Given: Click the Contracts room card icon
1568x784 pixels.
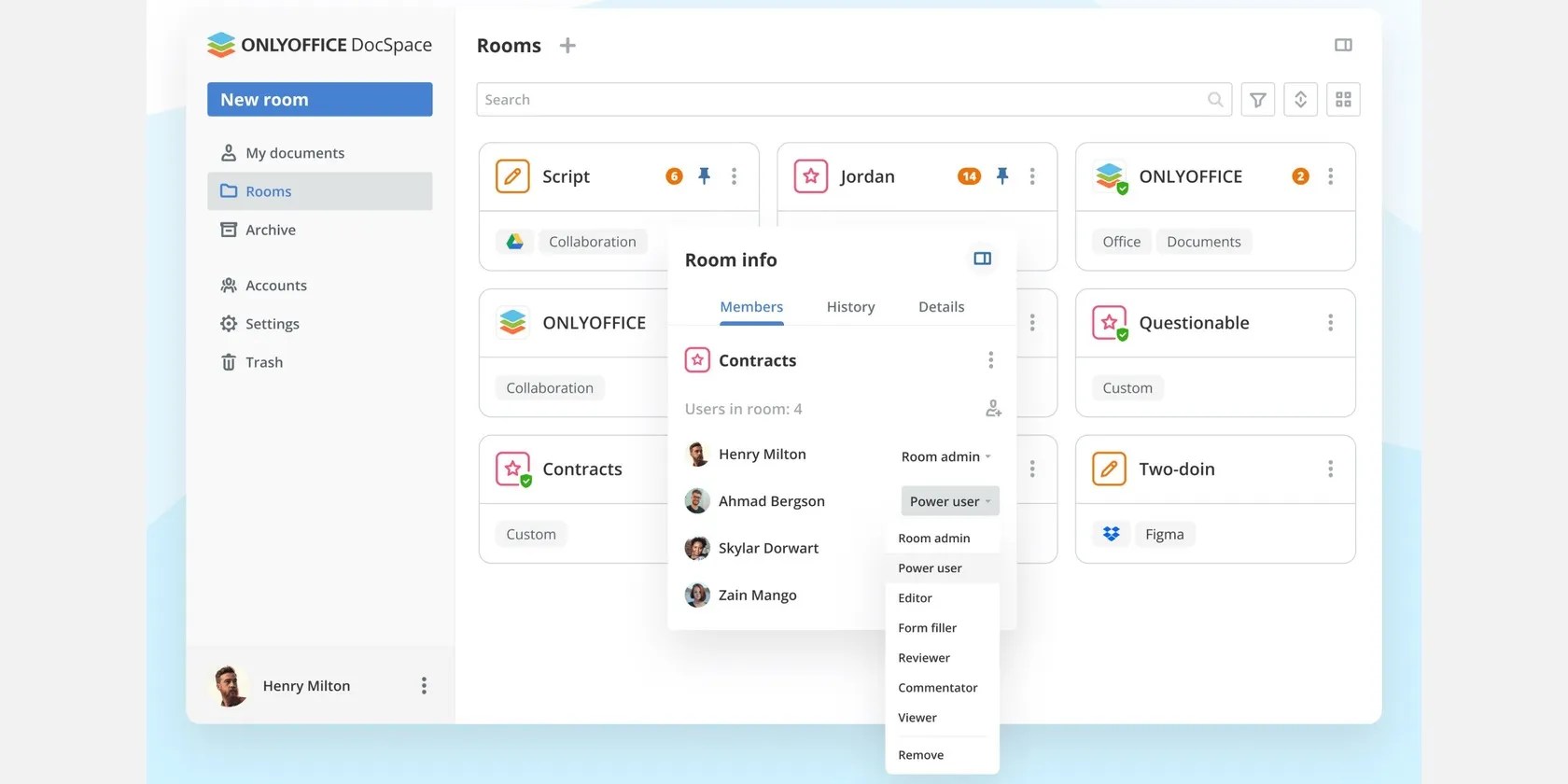Looking at the screenshot, I should (x=513, y=469).
